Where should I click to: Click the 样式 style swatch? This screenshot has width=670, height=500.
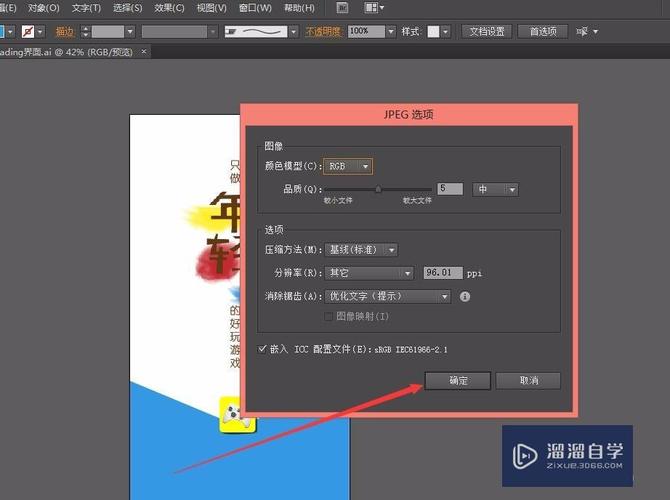tap(433, 31)
